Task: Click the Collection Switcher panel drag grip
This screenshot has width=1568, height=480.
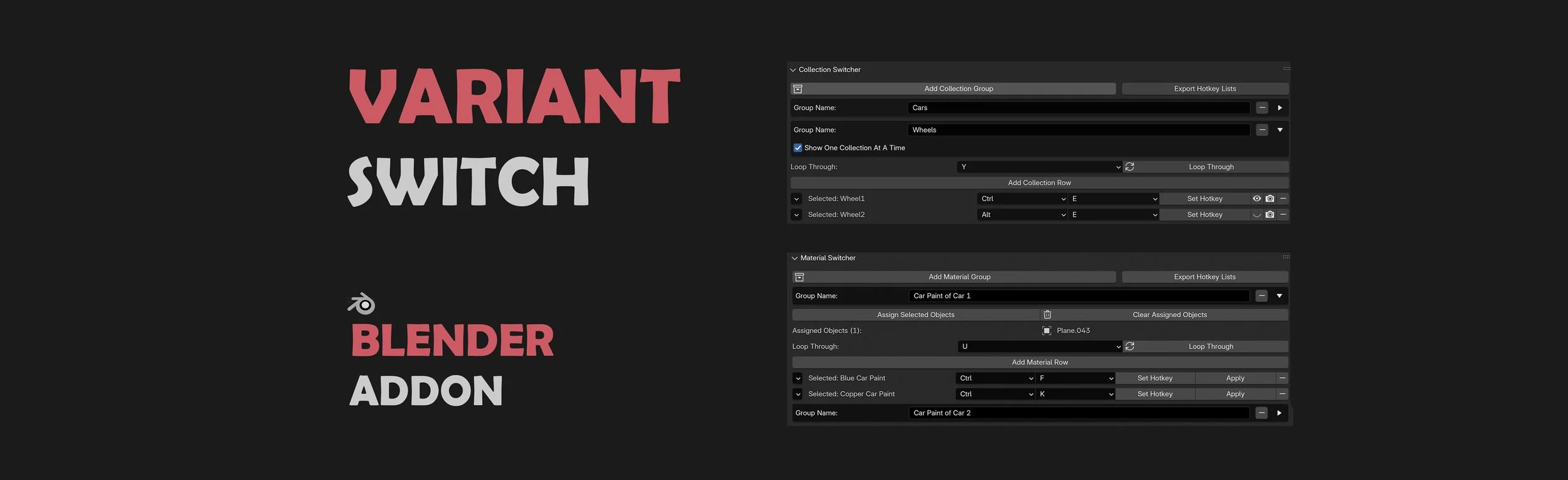Action: 1286,69
